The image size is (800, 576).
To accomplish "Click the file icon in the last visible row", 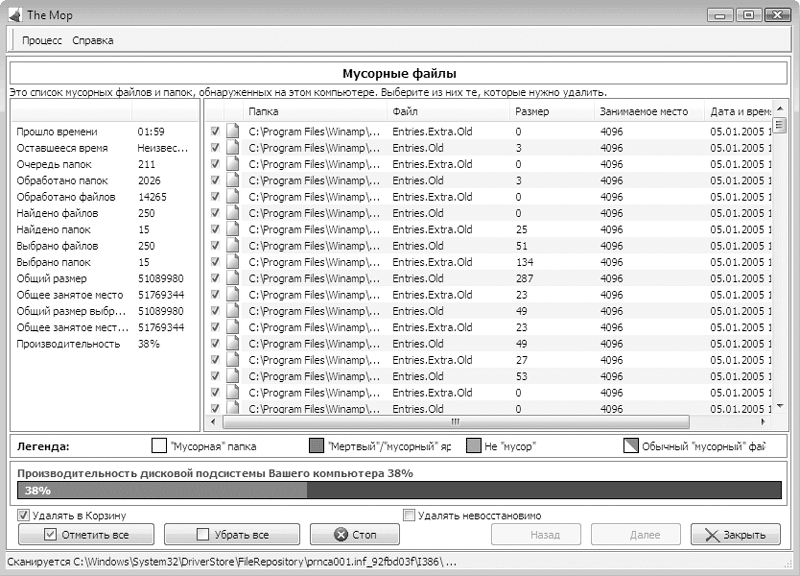I will (x=232, y=409).
